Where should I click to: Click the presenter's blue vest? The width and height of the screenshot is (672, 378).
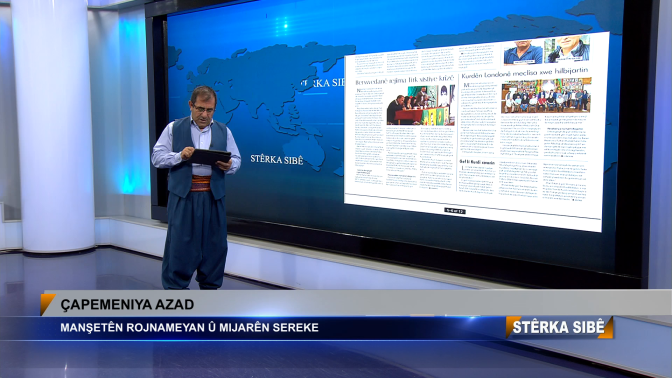[198, 159]
